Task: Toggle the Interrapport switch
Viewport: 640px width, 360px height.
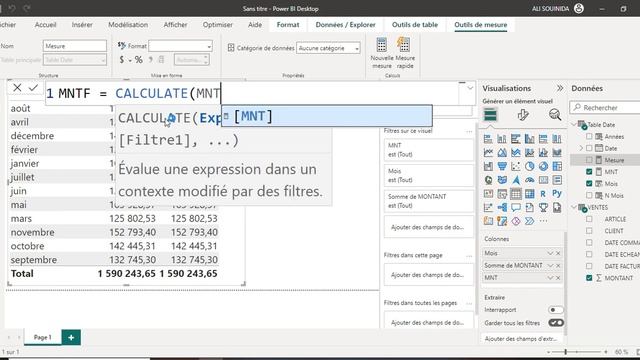Action: tap(556, 310)
